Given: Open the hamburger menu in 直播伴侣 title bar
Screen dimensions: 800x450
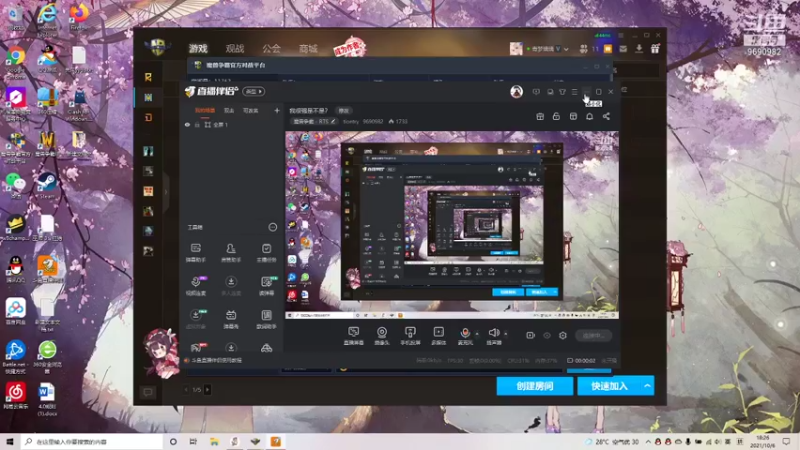Looking at the screenshot, I should tap(574, 92).
